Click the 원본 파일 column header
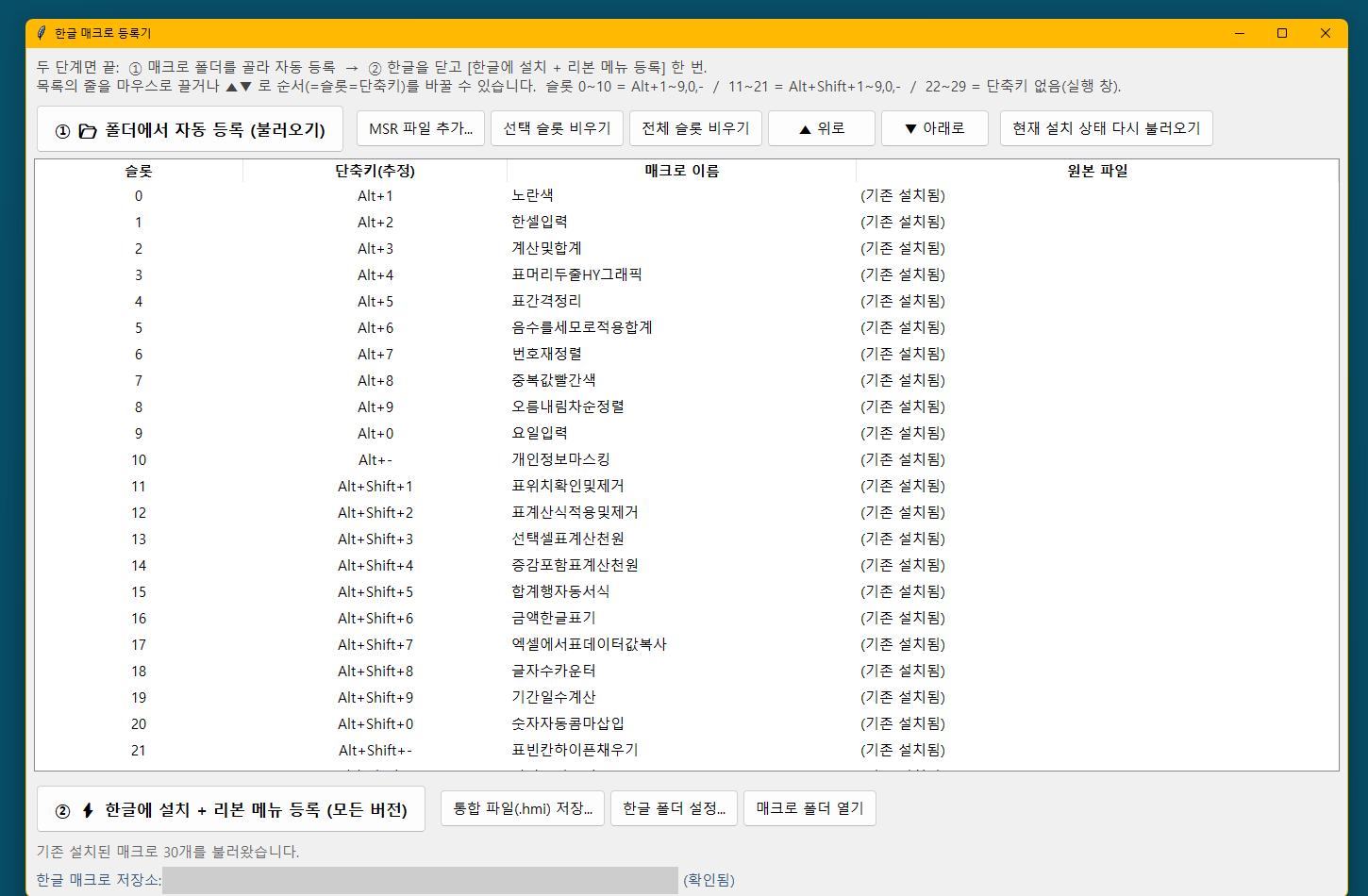This screenshot has width=1368, height=896. 1097,171
